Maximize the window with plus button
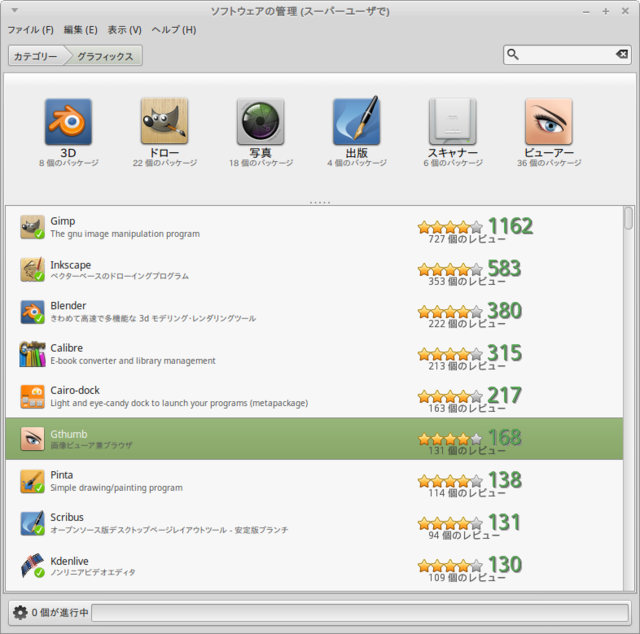Image resolution: width=640 pixels, height=634 pixels. pos(606,11)
